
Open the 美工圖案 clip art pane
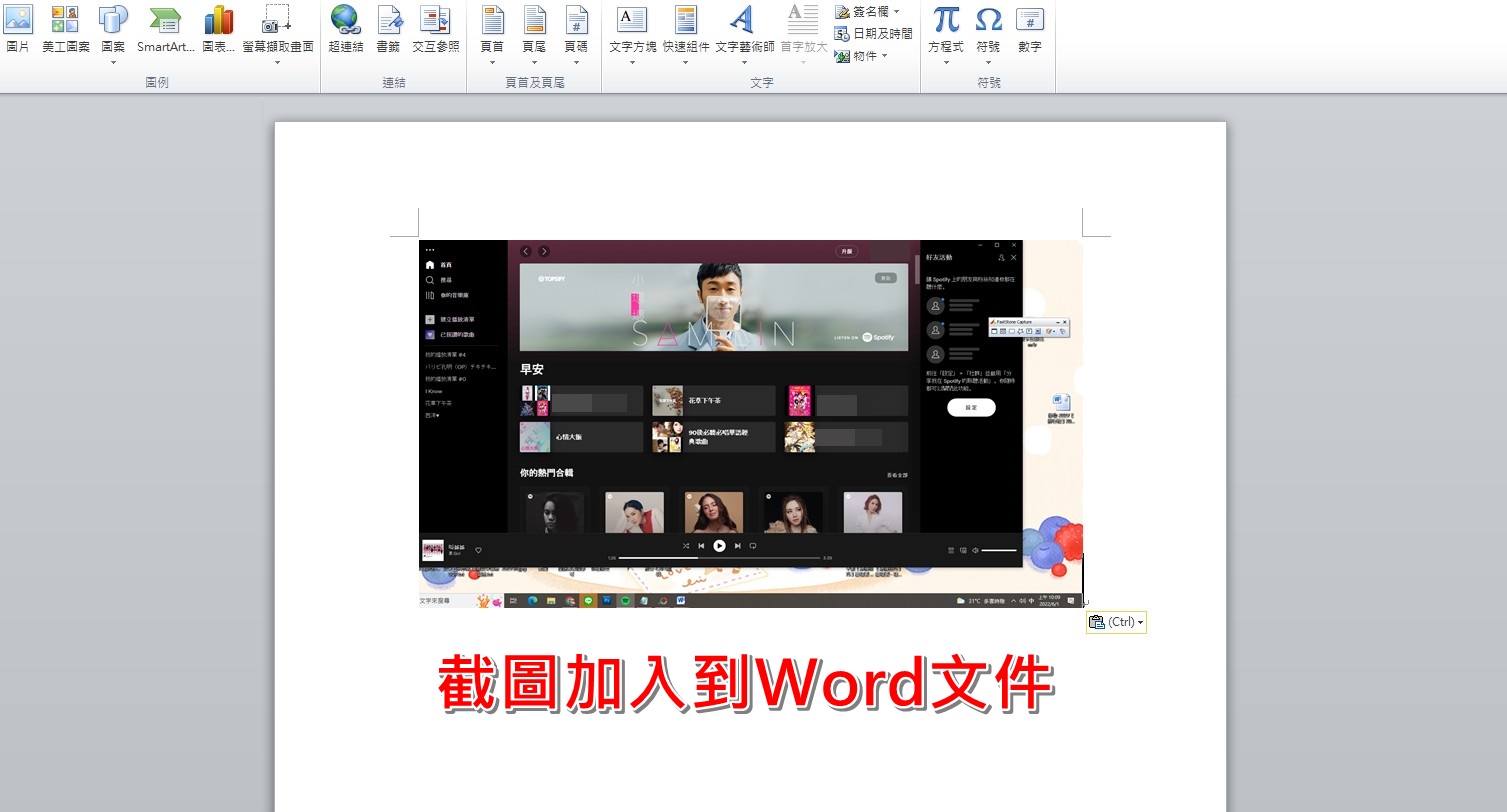[x=66, y=30]
